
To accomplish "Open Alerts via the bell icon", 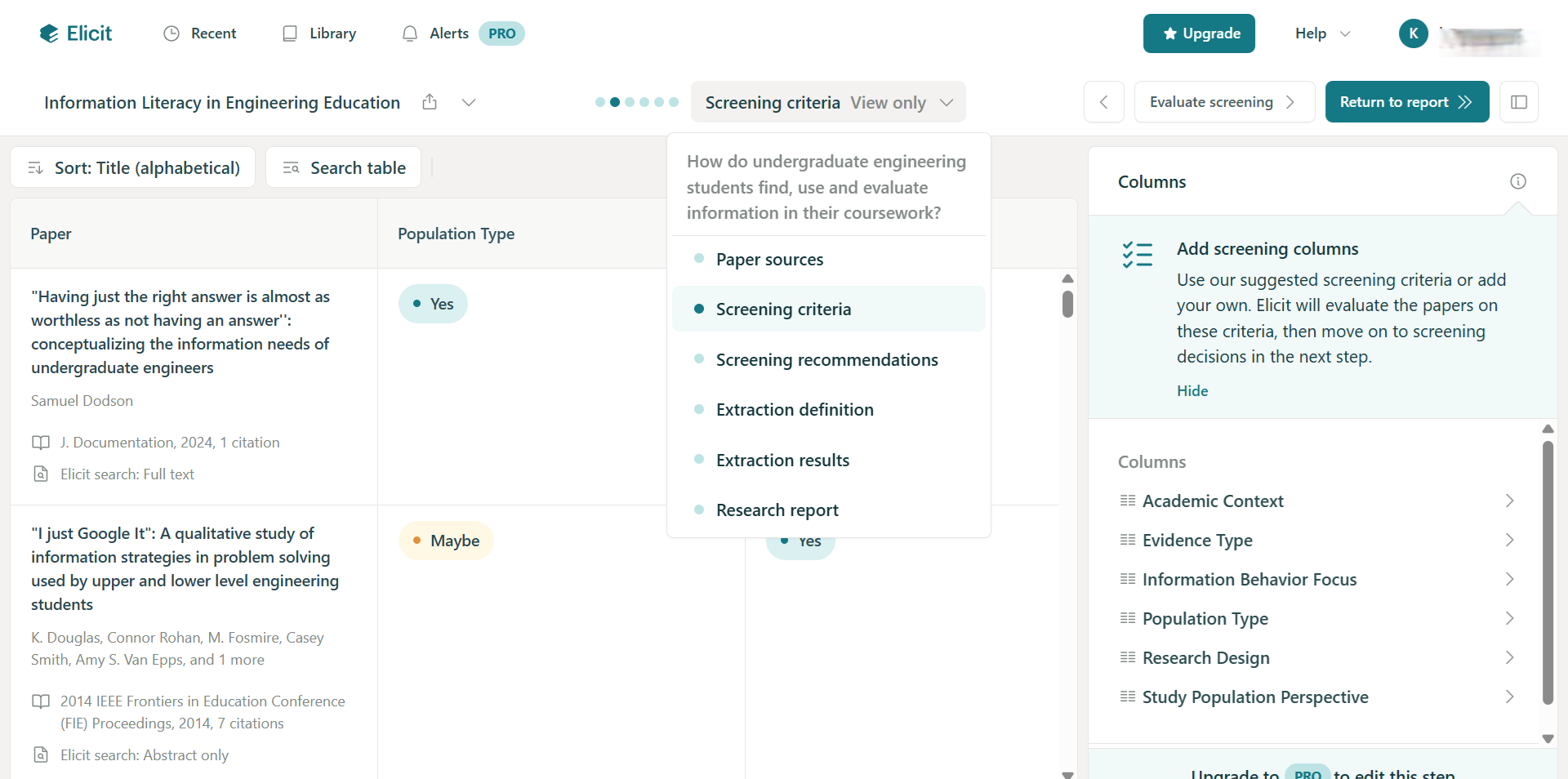I will [410, 33].
